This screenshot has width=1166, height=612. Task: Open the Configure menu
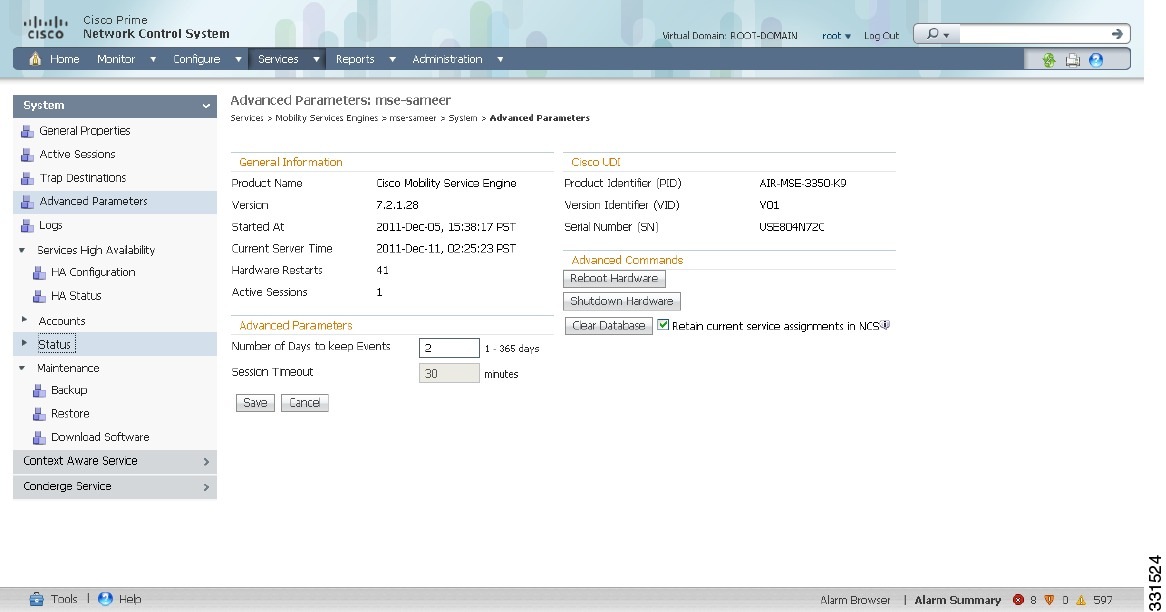(x=196, y=59)
